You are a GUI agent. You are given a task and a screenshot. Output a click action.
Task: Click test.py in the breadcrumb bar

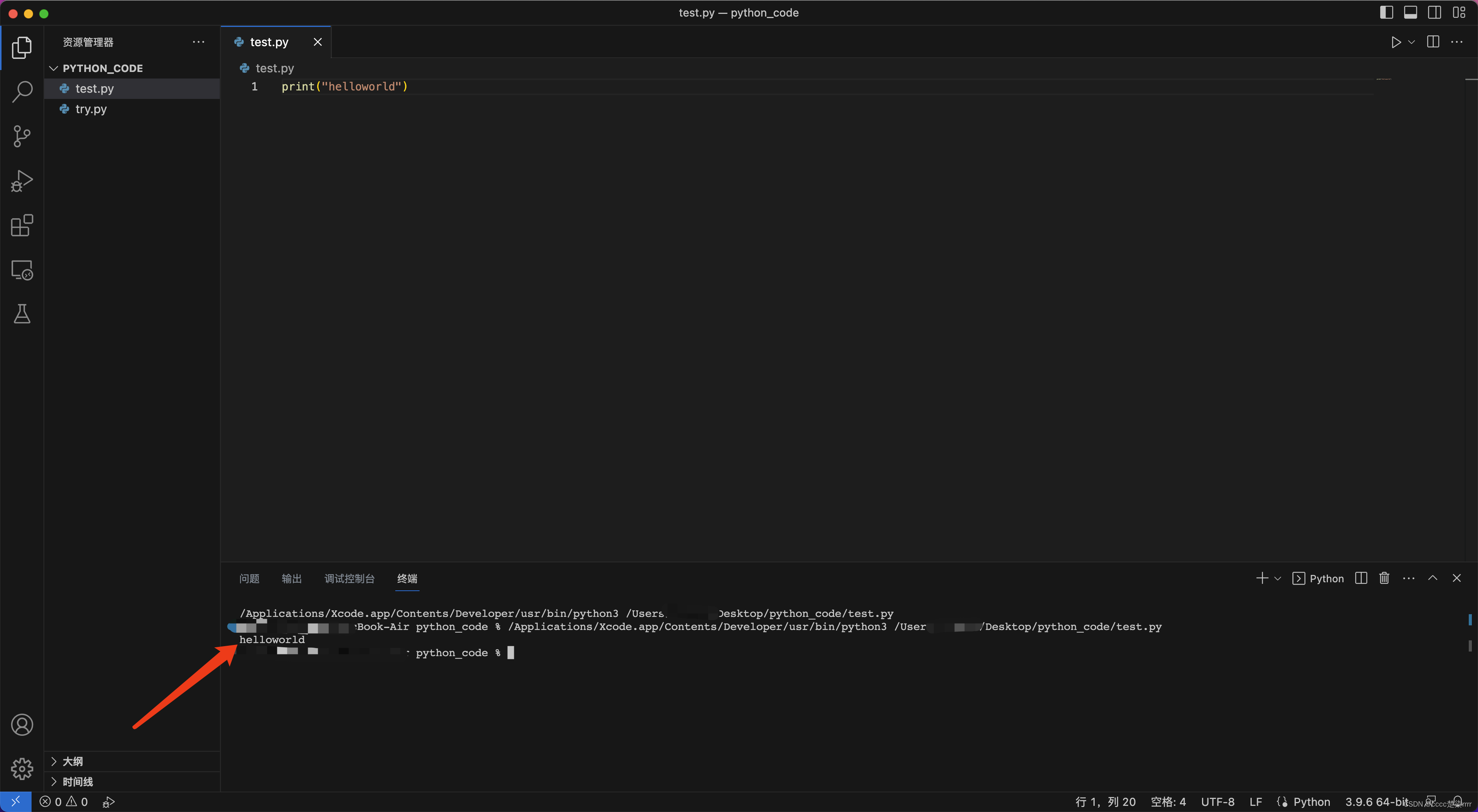click(274, 68)
